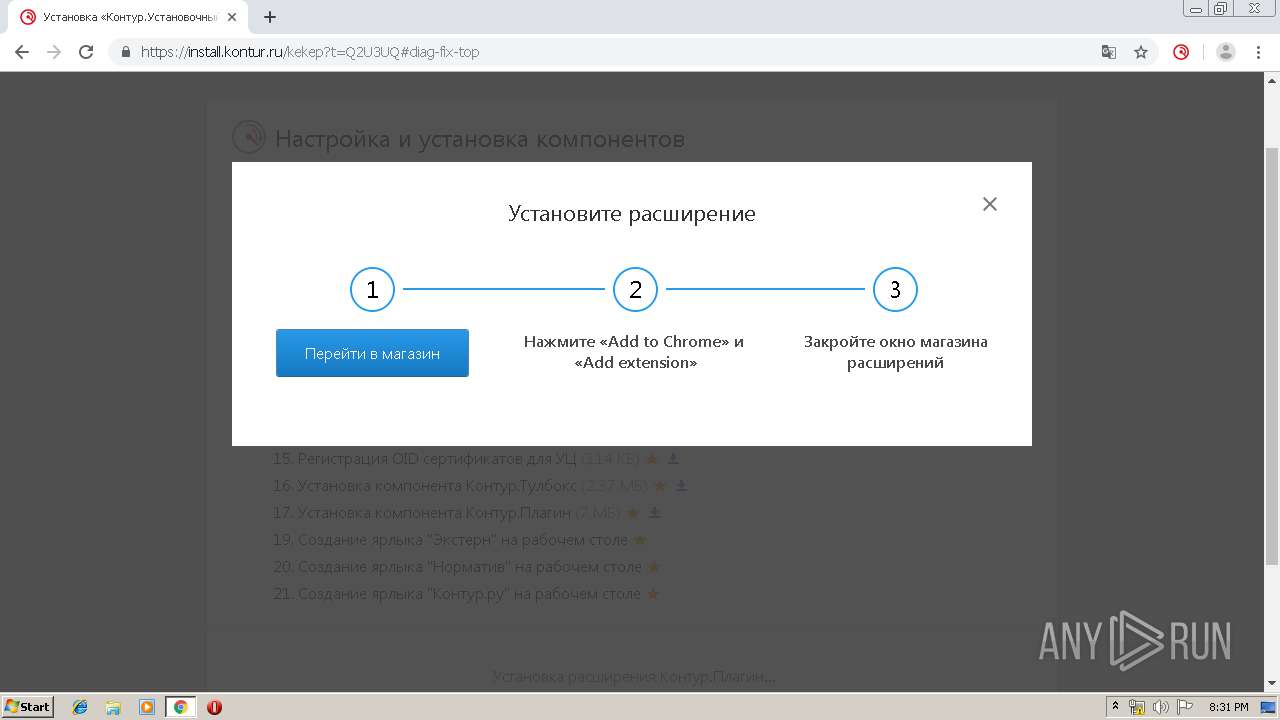Click "Настройка и установка компонентов" heading
1280x720 pixels.
pos(480,139)
